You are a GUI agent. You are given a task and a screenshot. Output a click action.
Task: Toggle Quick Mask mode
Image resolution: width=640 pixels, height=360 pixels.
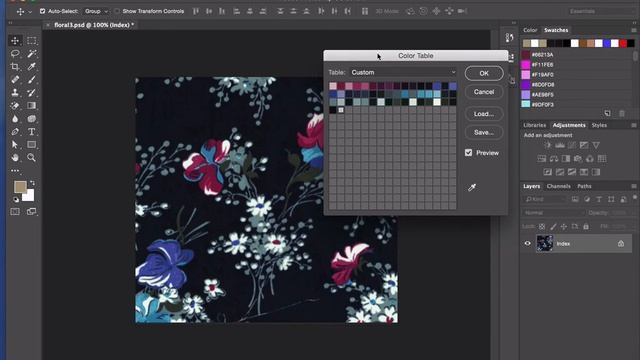15,211
